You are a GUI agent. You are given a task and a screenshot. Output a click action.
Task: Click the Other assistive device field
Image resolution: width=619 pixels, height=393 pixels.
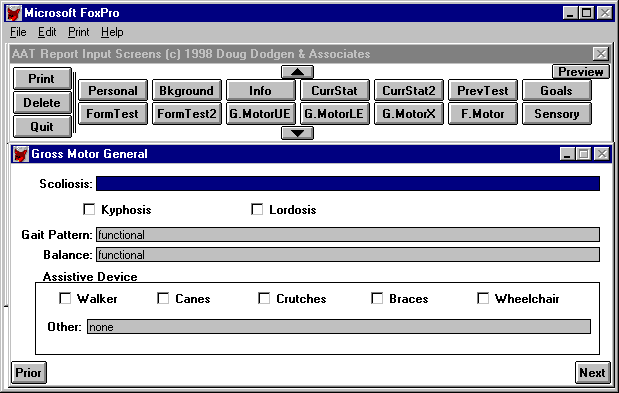tap(339, 326)
